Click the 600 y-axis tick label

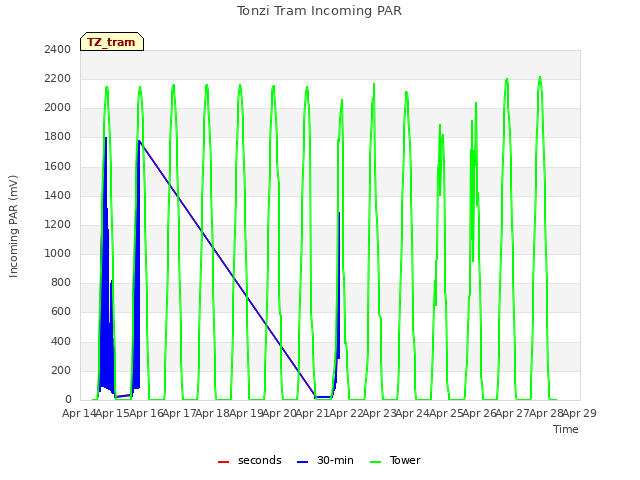(61, 311)
